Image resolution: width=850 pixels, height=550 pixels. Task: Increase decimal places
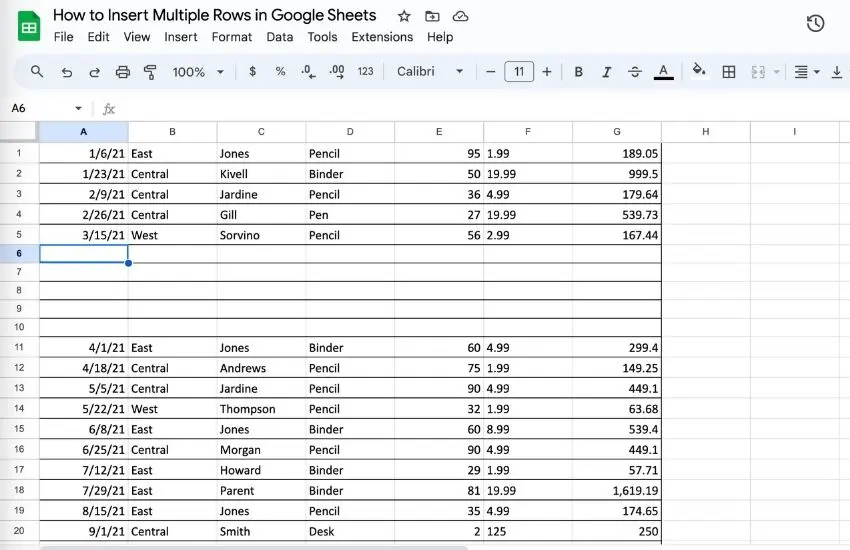tap(337, 72)
